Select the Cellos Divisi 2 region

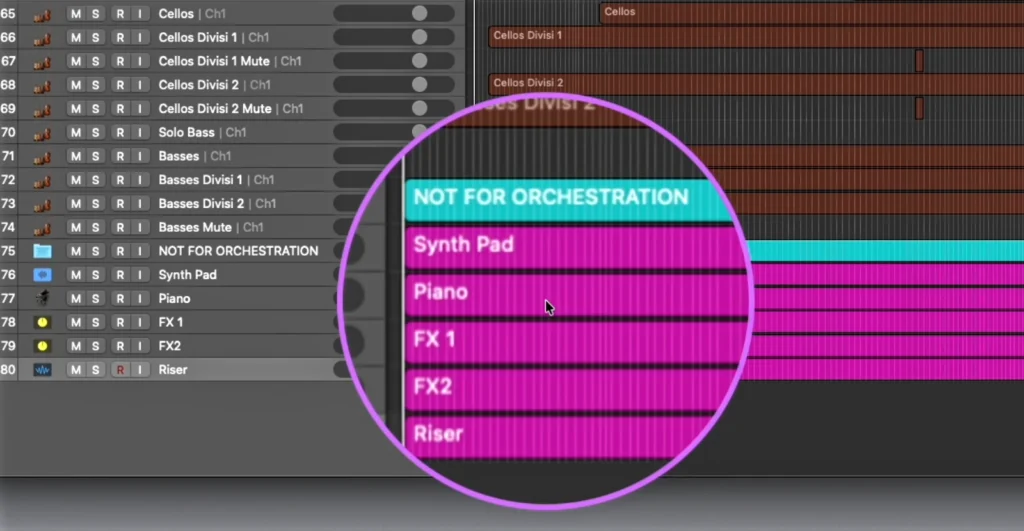pos(756,85)
